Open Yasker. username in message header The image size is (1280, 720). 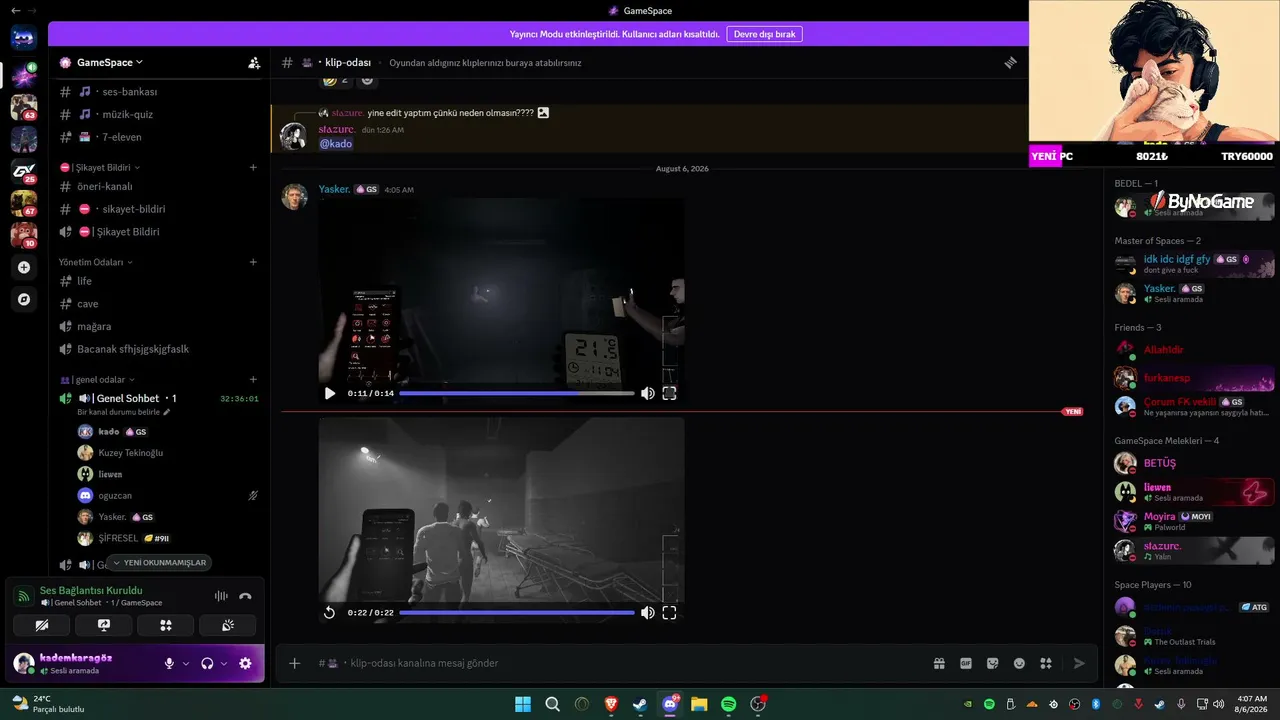point(334,189)
